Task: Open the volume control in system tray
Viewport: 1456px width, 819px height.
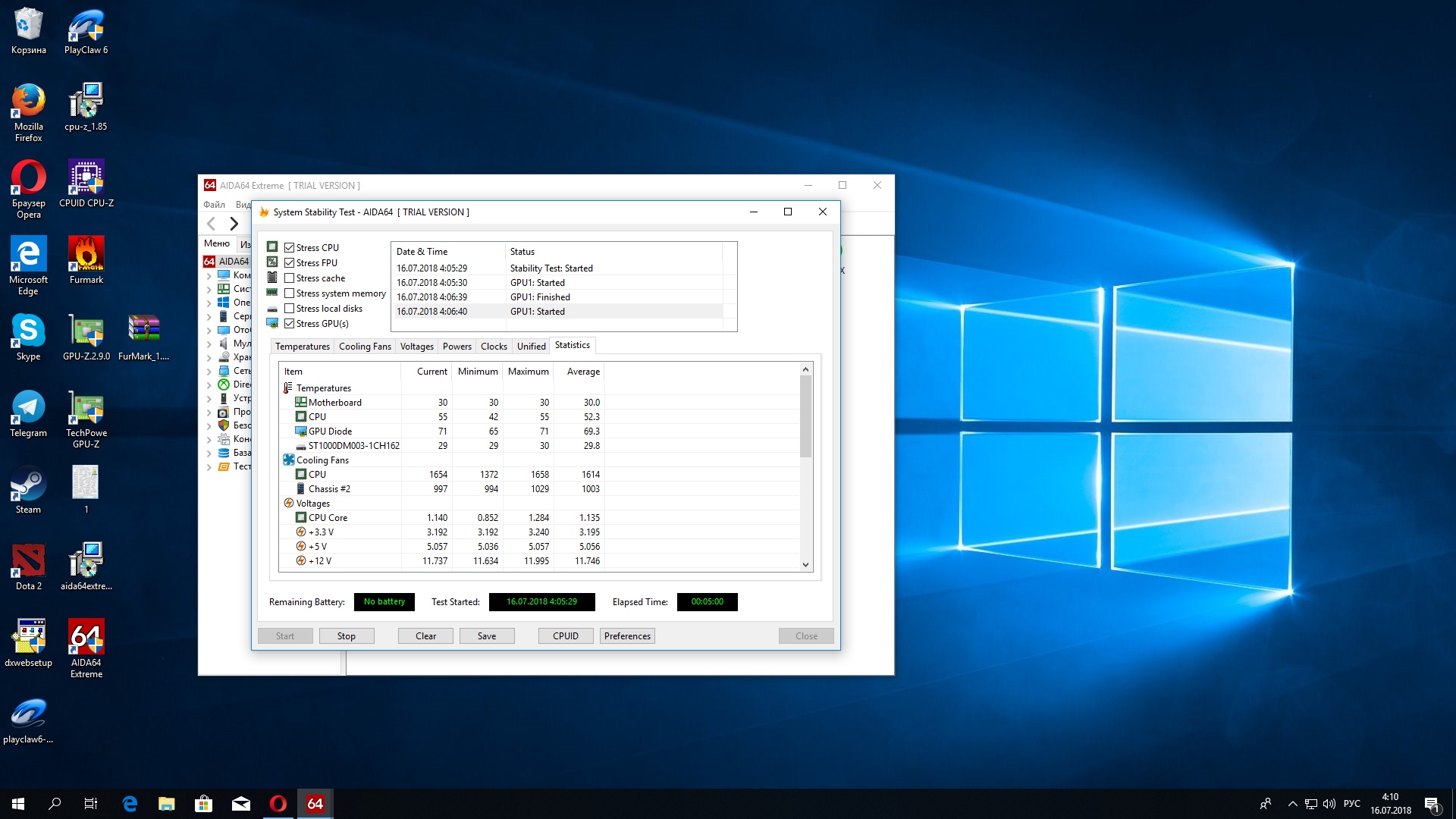Action: point(1329,804)
